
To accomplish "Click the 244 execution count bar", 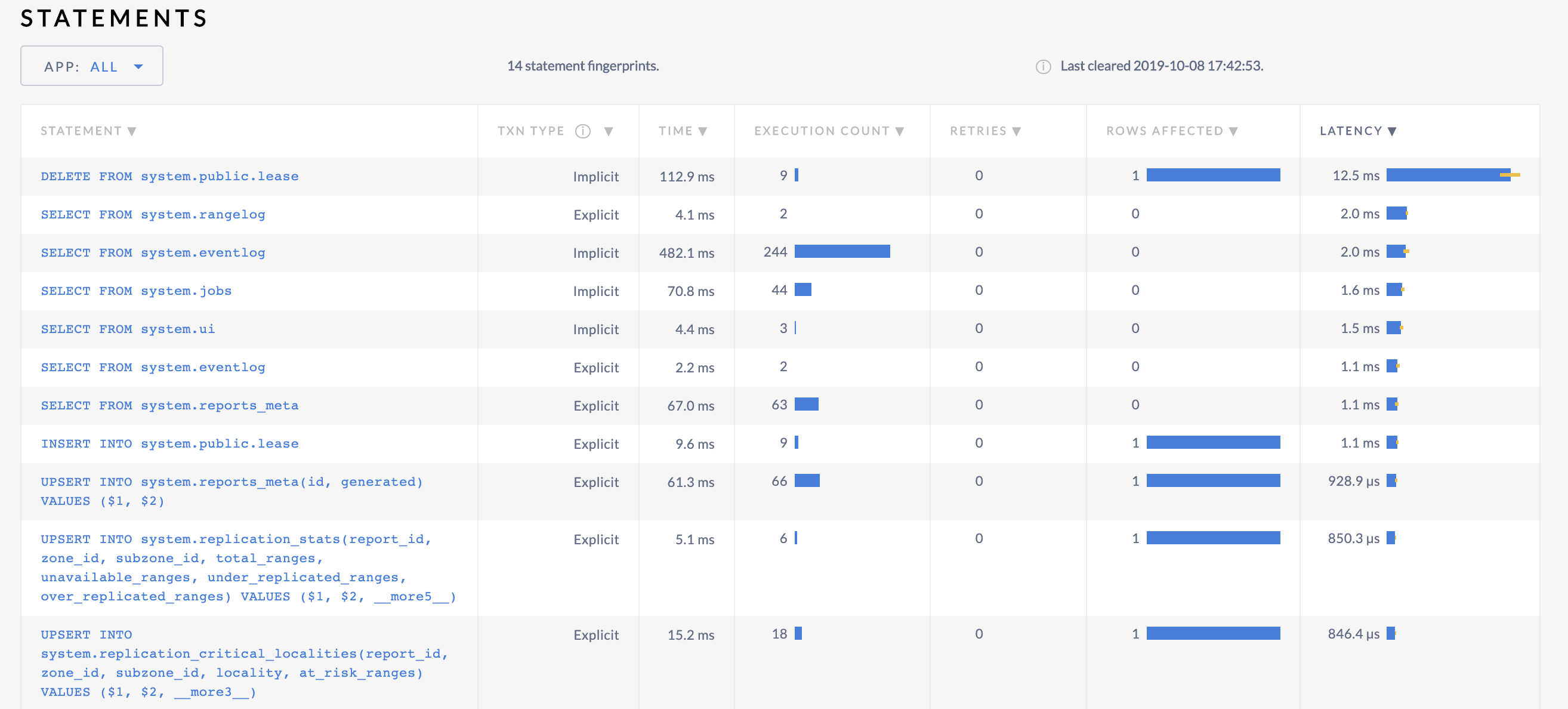I will [x=842, y=252].
